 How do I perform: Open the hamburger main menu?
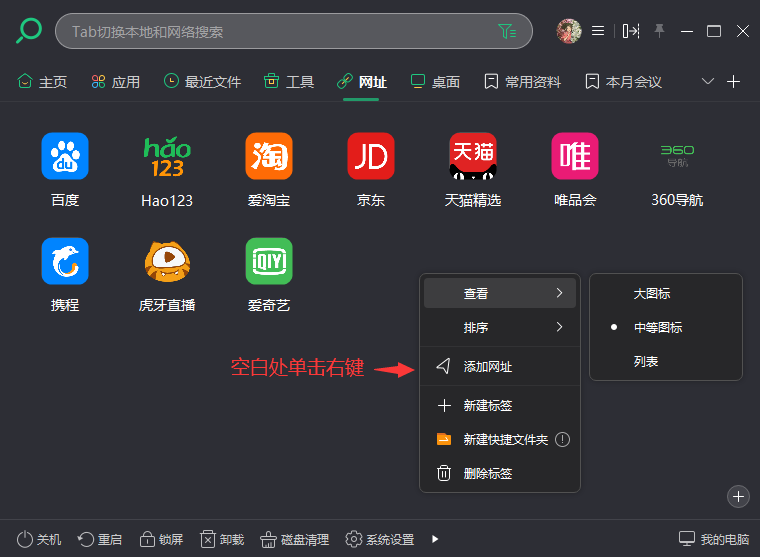pos(598,32)
